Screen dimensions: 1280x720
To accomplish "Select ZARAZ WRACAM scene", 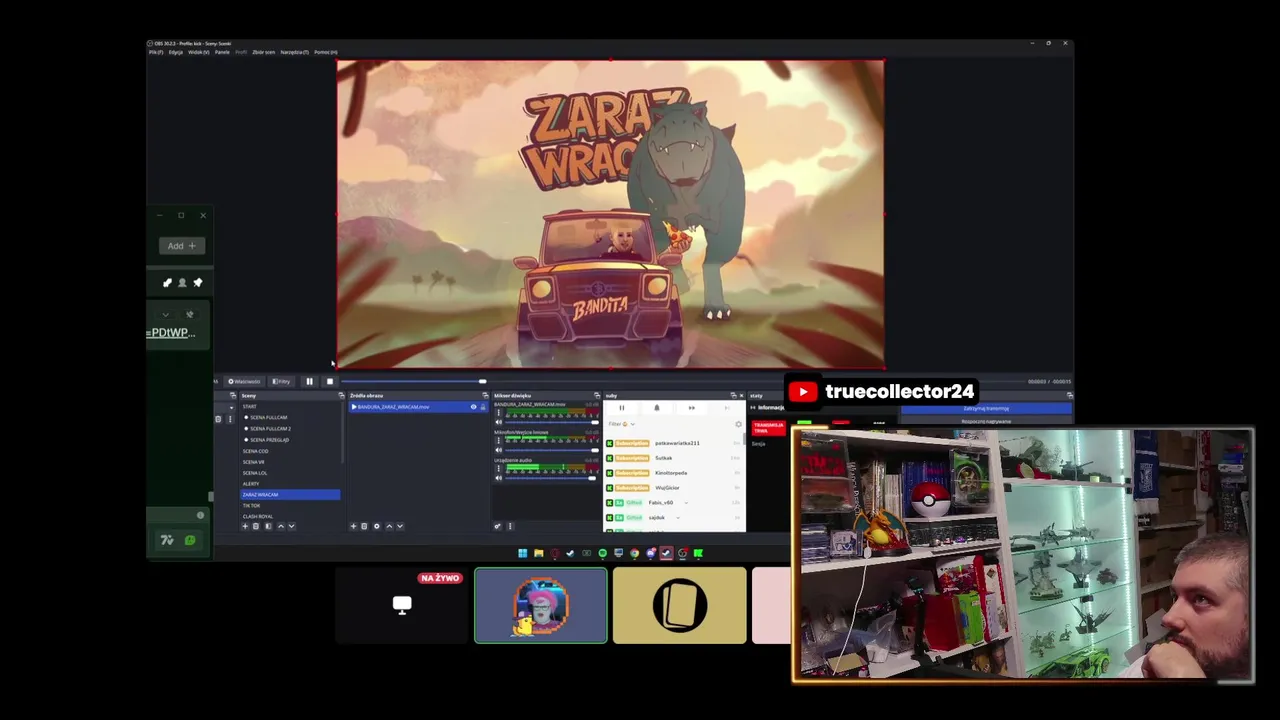I will point(290,495).
